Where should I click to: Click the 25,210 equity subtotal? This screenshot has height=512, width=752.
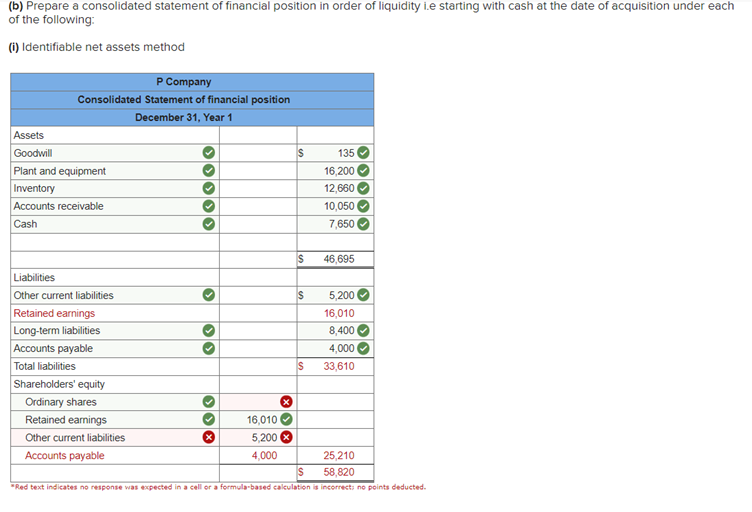click(x=339, y=455)
